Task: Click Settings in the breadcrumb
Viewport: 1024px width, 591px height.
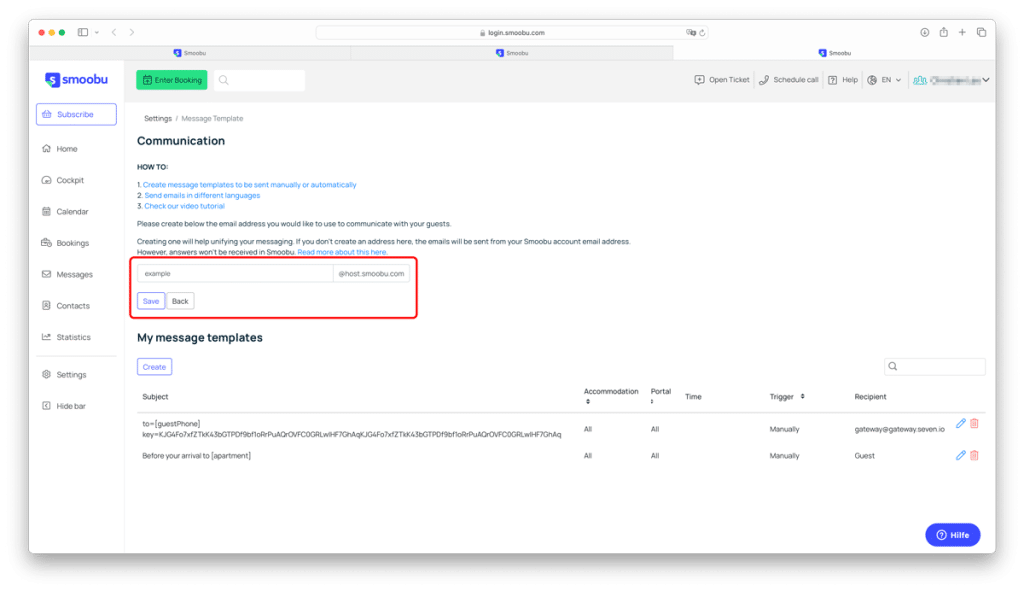Action: pos(158,119)
